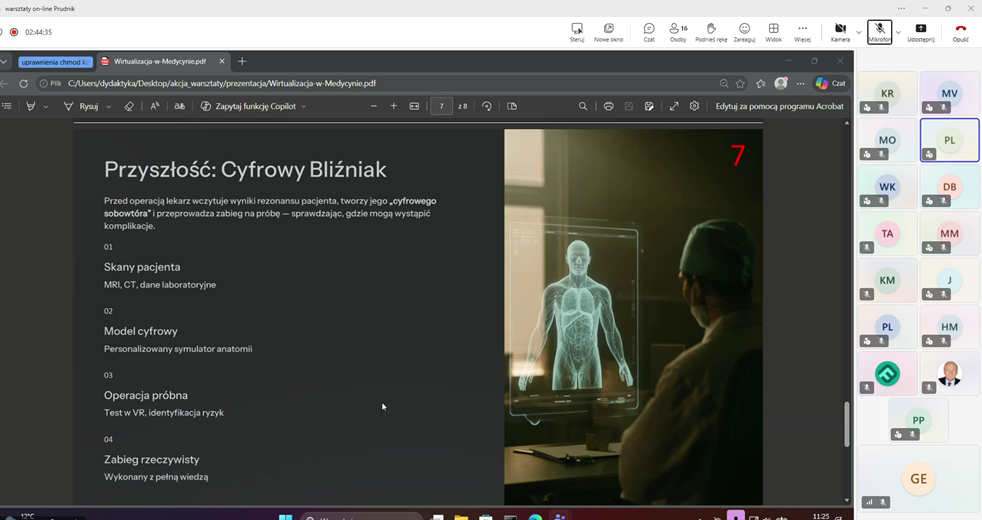Change layout using Widok icon
This screenshot has height=520, width=982.
773,31
